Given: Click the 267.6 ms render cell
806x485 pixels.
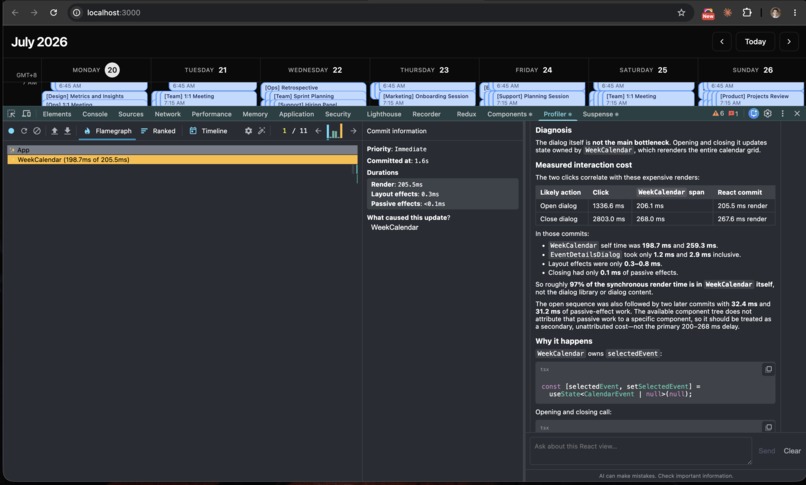Looking at the screenshot, I should click(742, 219).
